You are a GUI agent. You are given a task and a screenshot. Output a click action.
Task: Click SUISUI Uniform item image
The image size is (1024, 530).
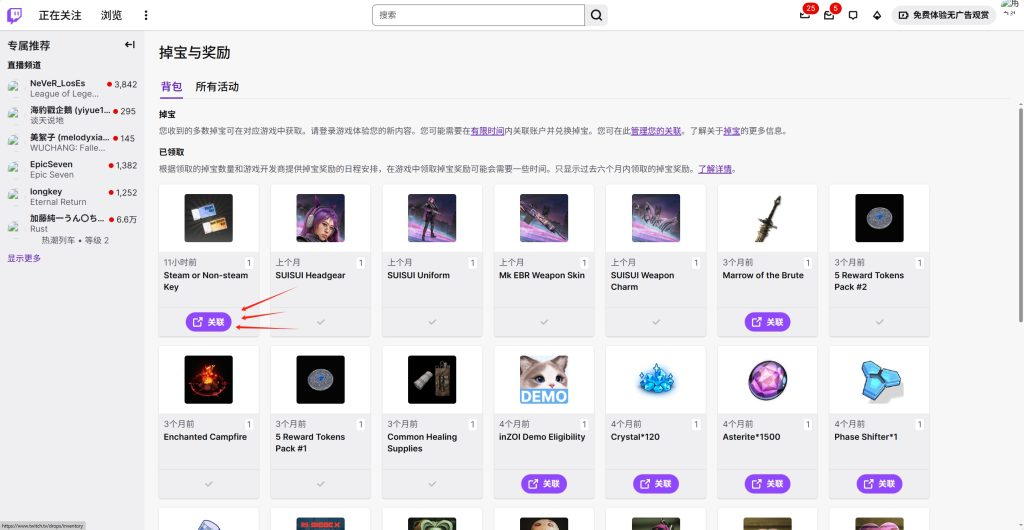coord(432,218)
